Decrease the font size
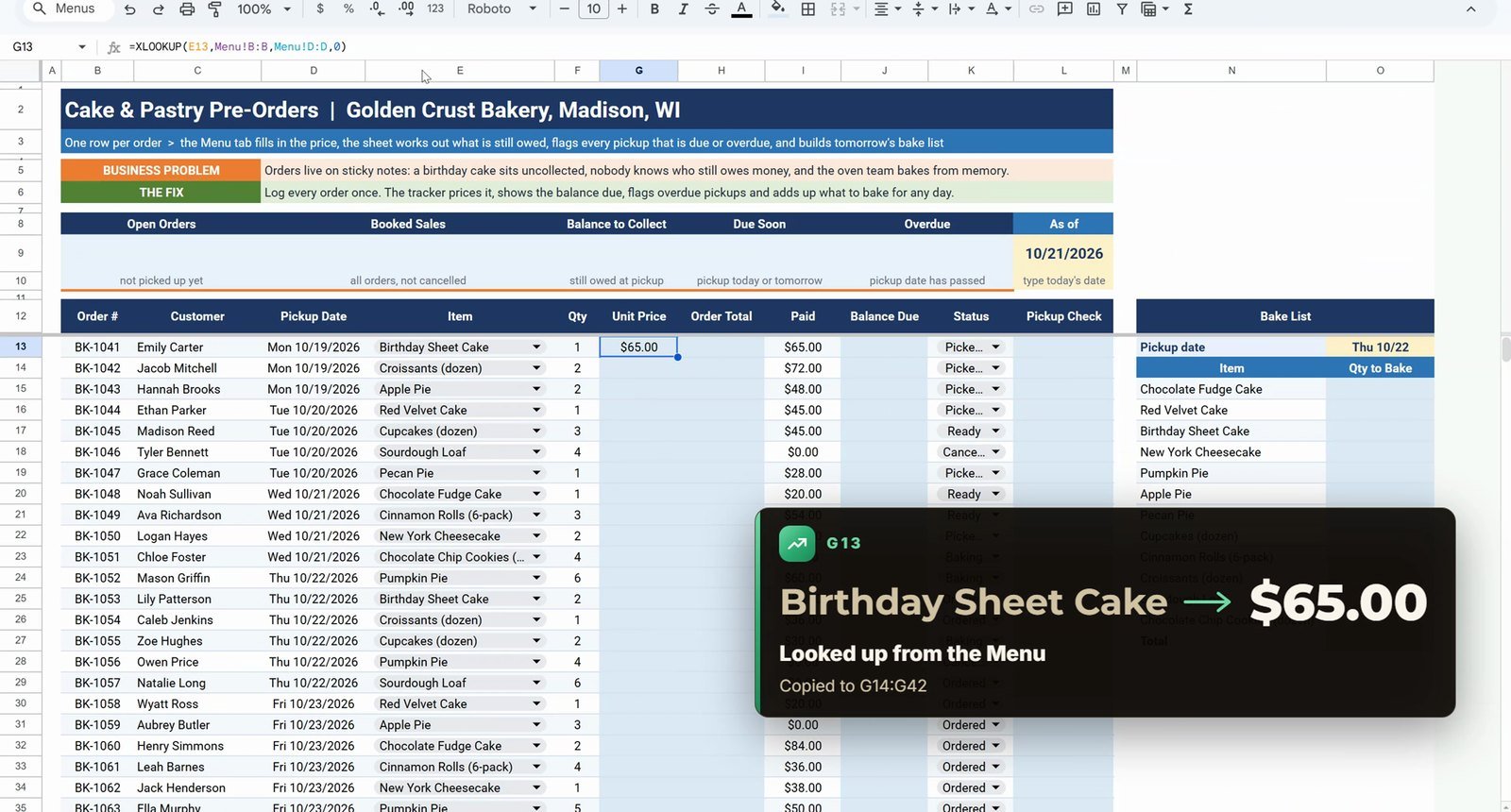1511x812 pixels. pyautogui.click(x=564, y=8)
